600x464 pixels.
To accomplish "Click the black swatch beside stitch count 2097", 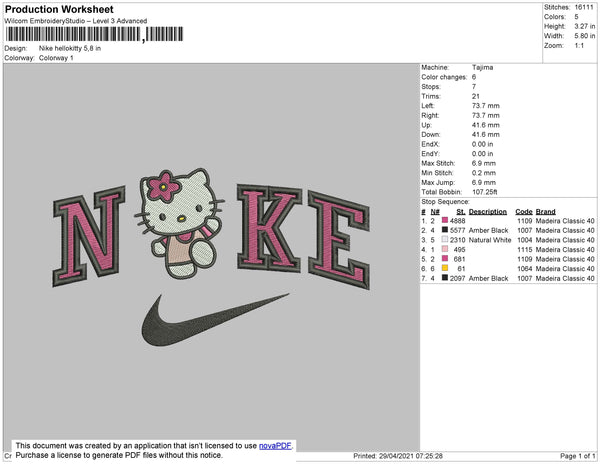I will [445, 278].
